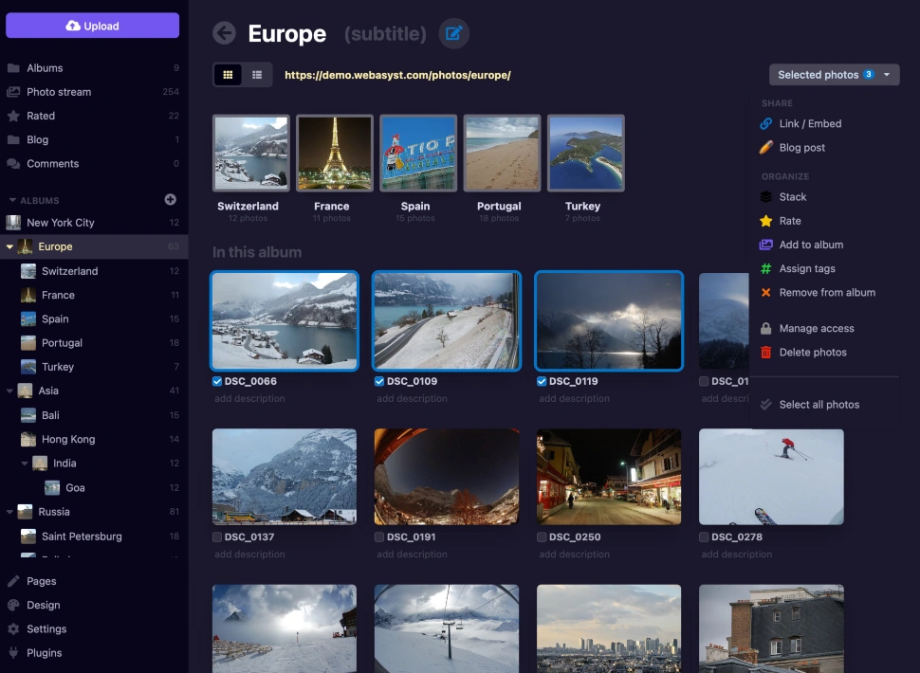Choose Add to album from menu

[x=810, y=245]
